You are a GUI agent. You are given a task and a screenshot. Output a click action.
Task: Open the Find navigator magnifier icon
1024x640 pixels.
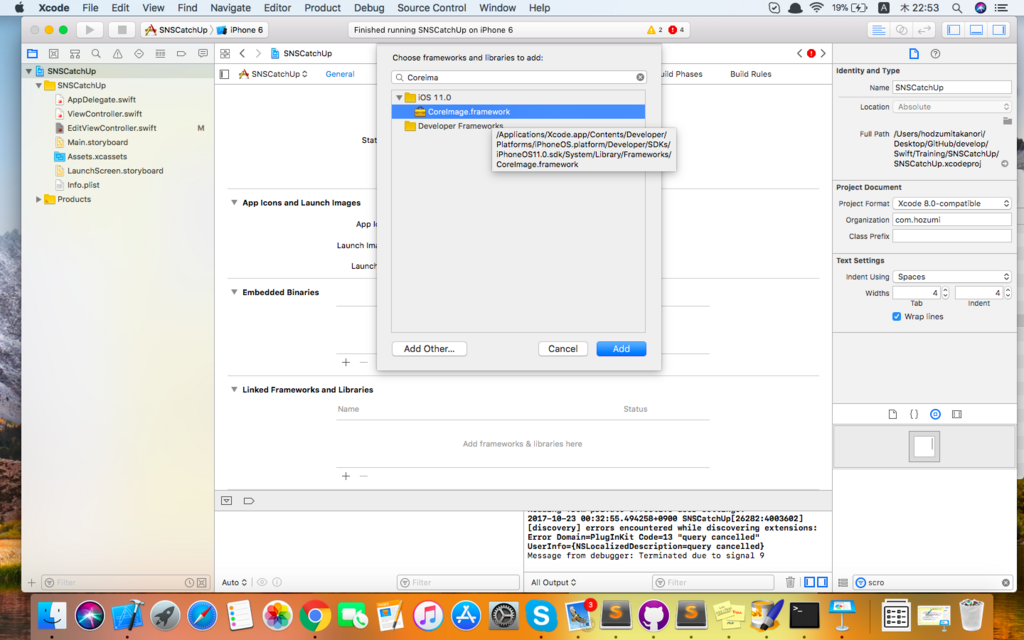[x=96, y=54]
